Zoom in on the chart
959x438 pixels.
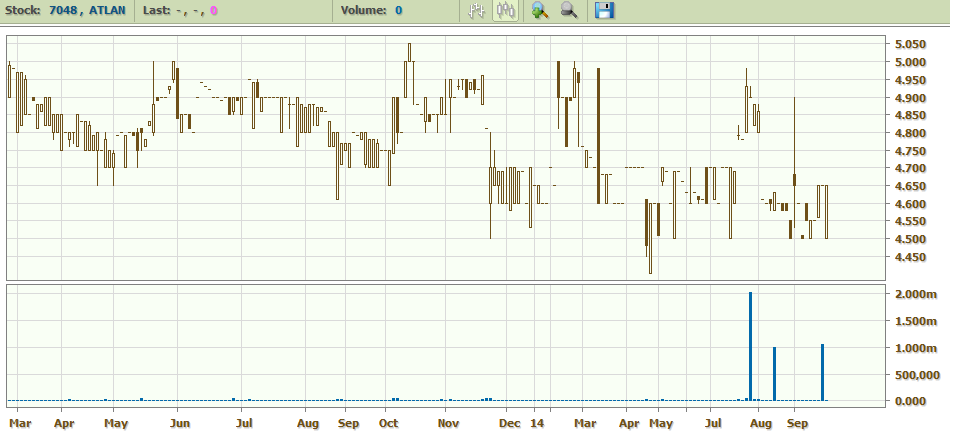point(539,10)
